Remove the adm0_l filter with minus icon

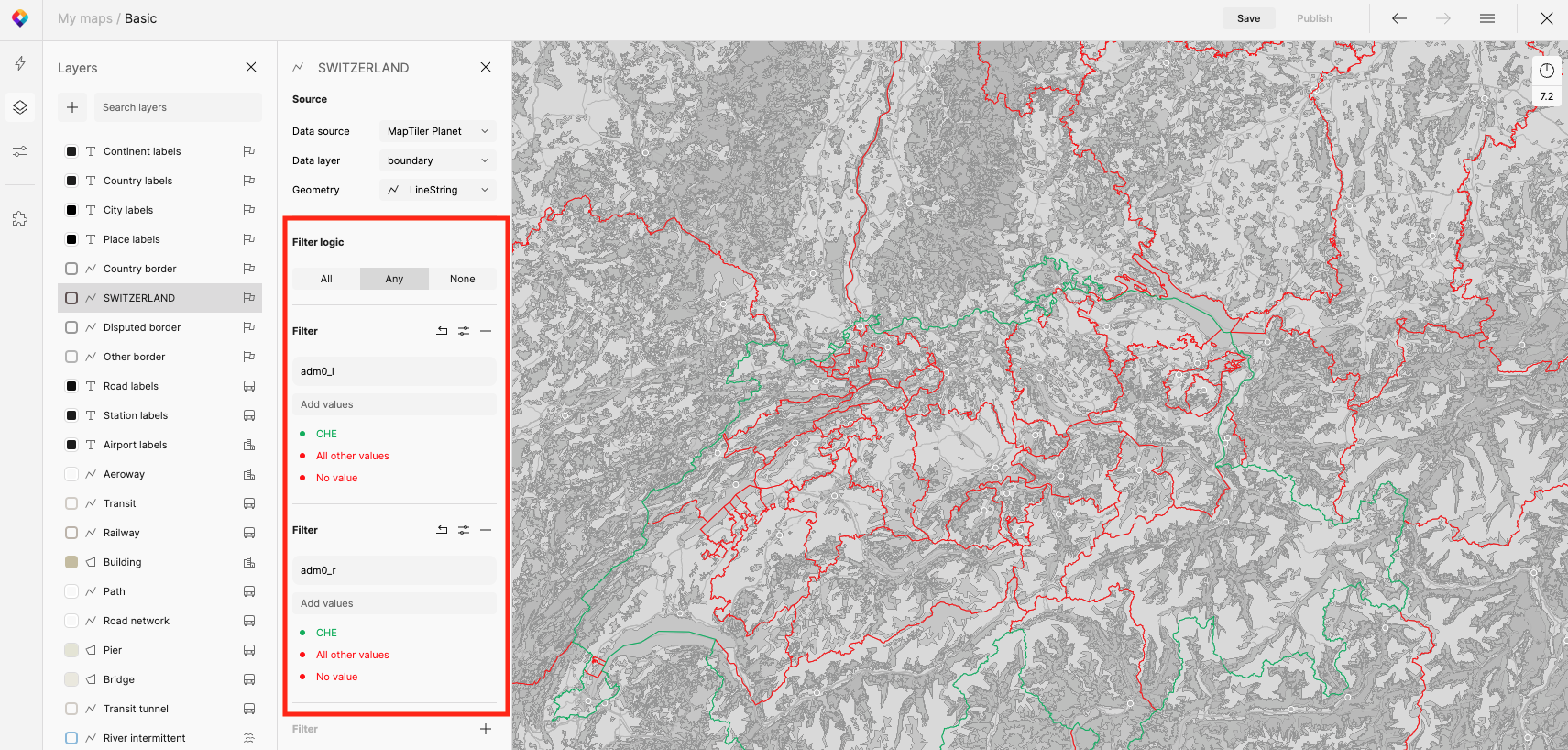(486, 331)
